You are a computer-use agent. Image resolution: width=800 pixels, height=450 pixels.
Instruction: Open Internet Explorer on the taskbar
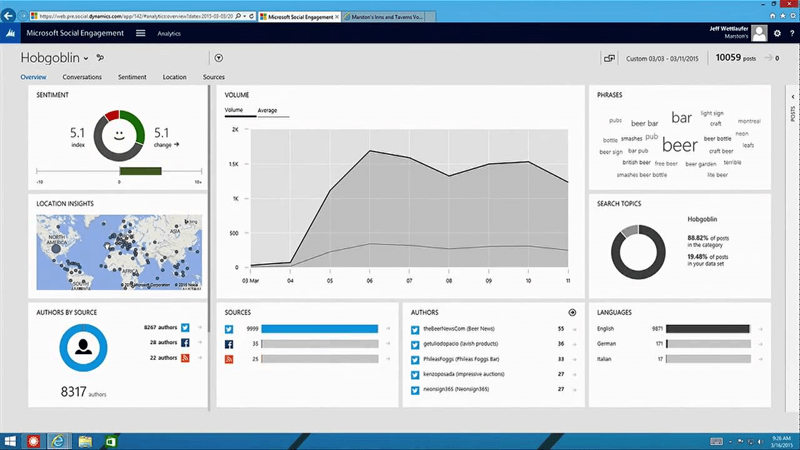[58, 441]
